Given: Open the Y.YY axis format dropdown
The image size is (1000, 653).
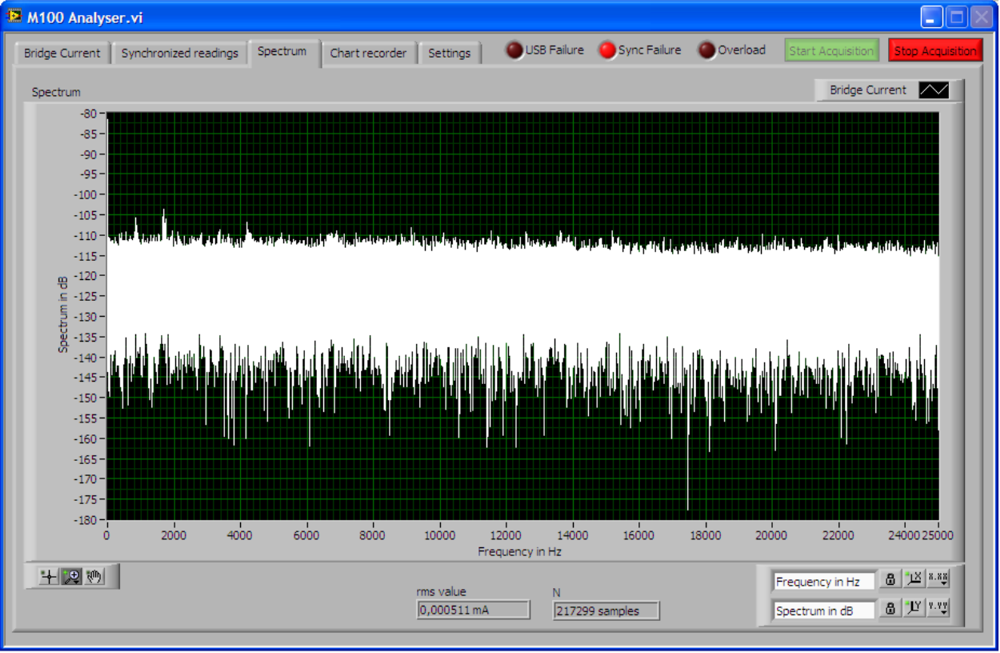Looking at the screenshot, I should click(938, 606).
